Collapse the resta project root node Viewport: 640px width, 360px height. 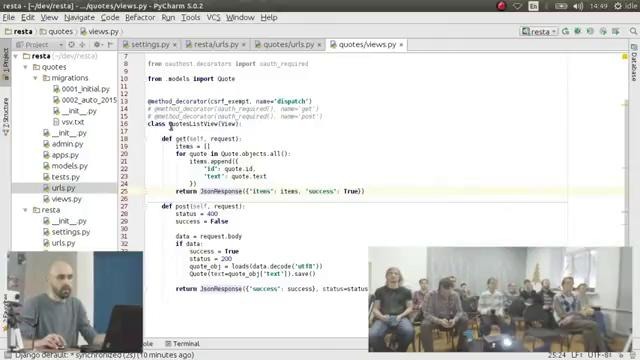(16, 56)
